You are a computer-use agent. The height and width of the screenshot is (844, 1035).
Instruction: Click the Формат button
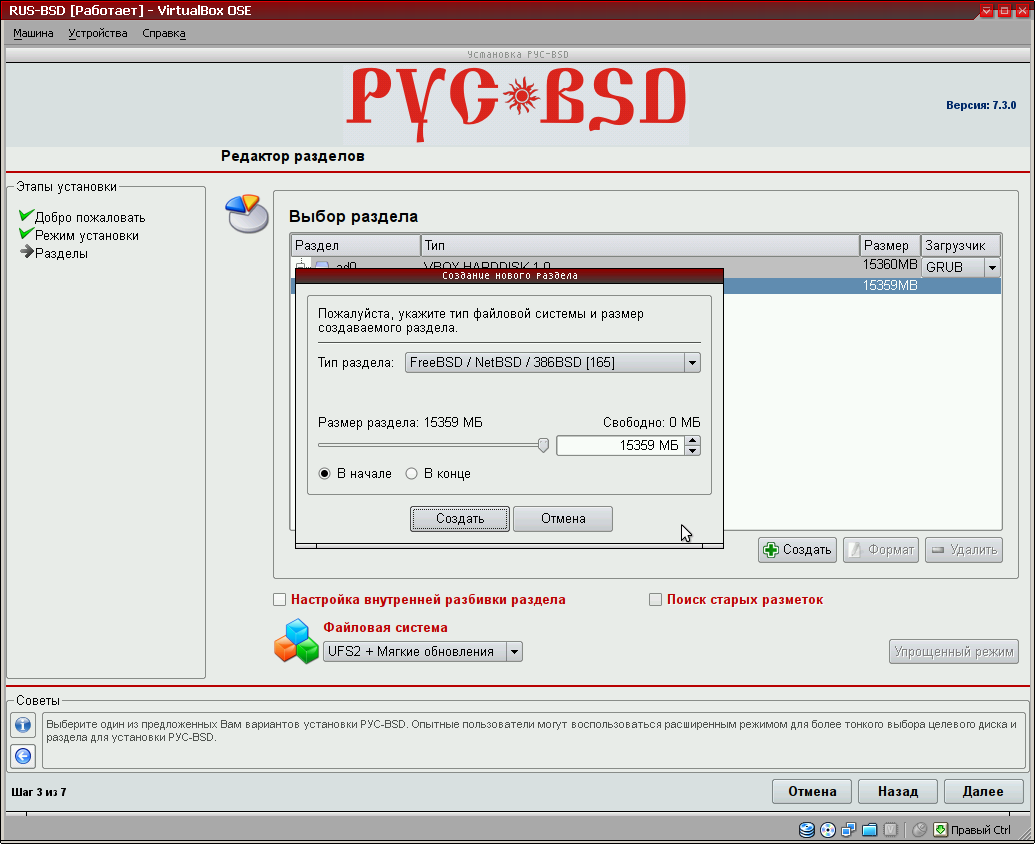[881, 550]
